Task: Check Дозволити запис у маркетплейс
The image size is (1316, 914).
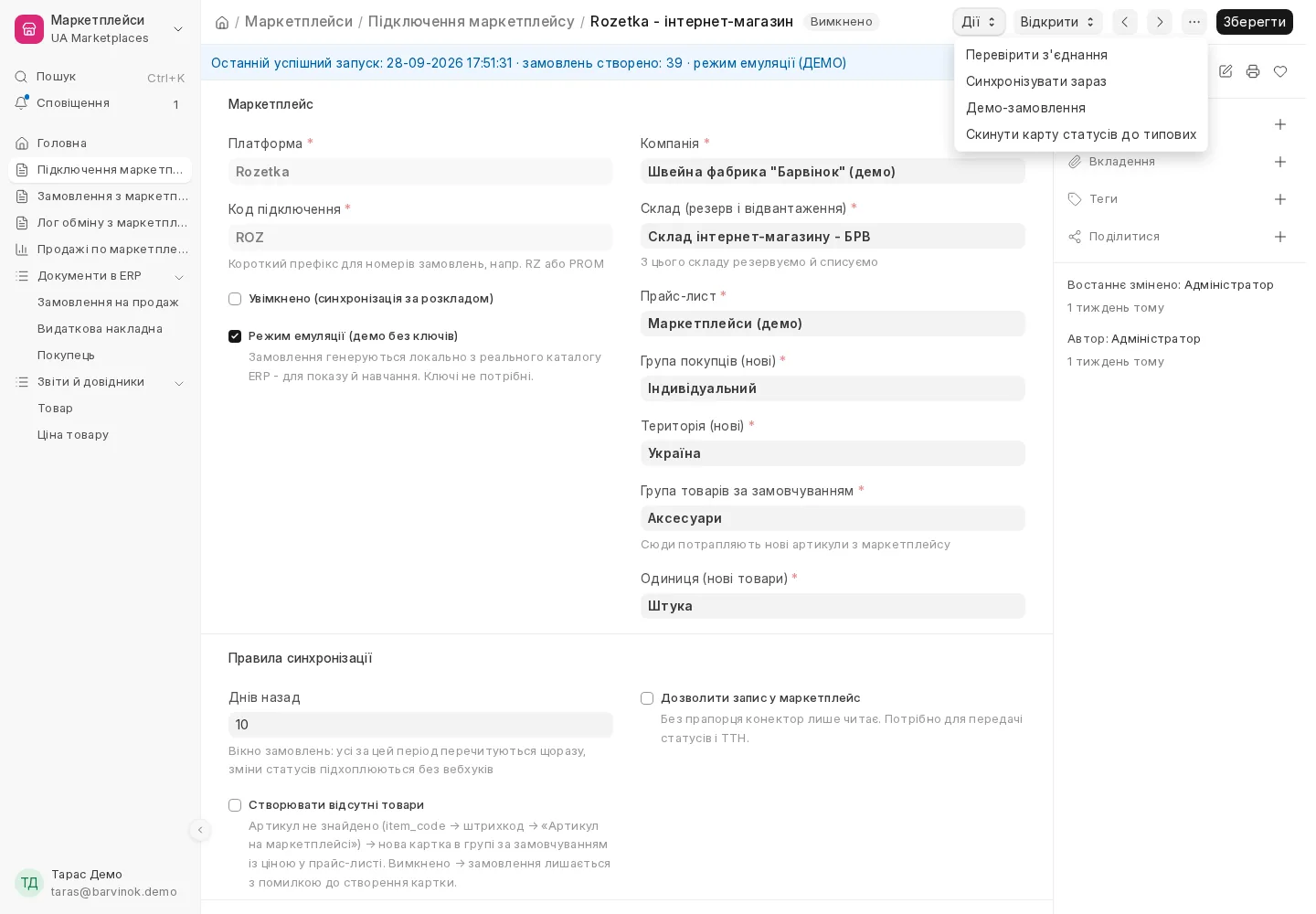Action: pos(647,698)
